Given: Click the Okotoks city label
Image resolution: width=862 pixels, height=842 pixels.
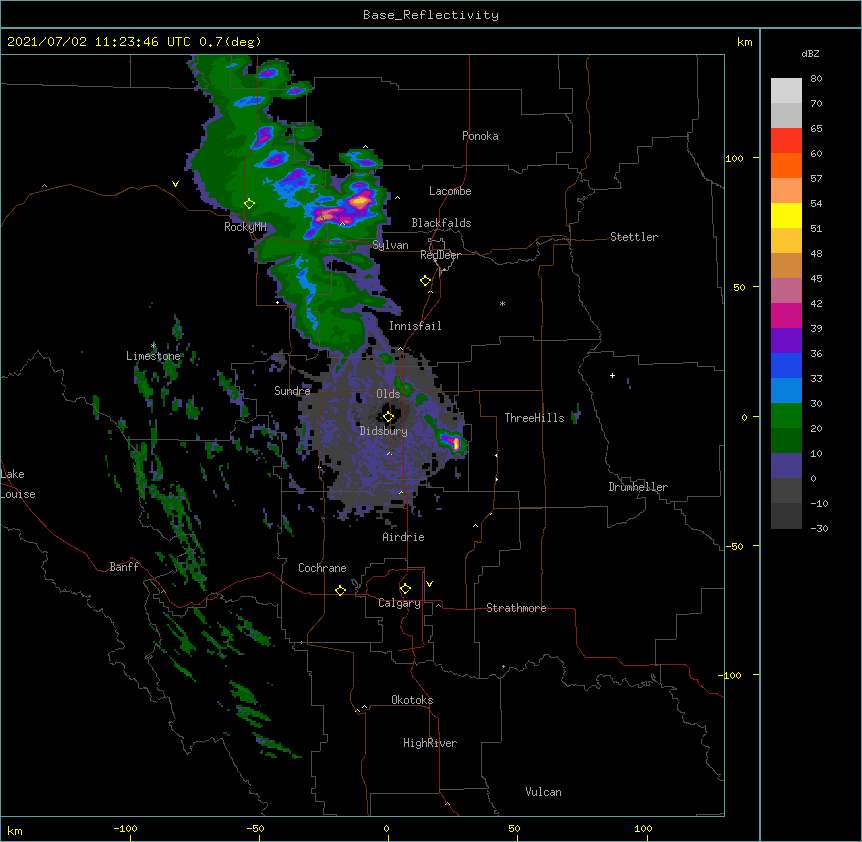Looking at the screenshot, I should (x=412, y=700).
